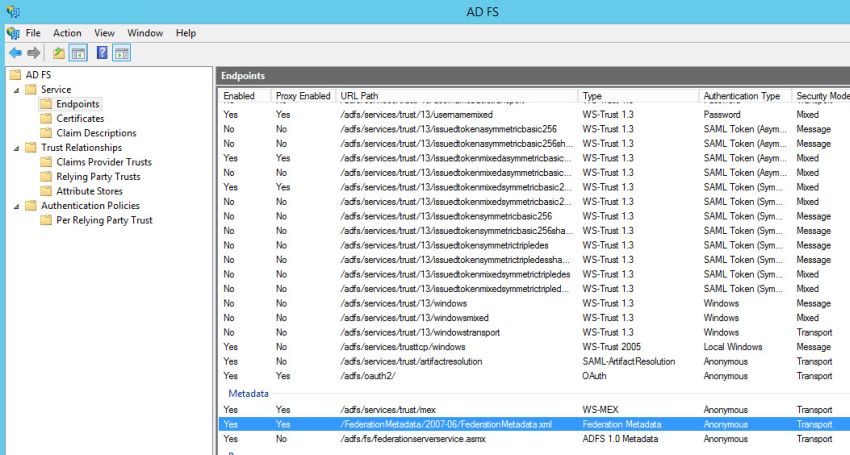Viewport: 850px width, 455px height.
Task: Click the Authentication Type column header
Action: 741,96
